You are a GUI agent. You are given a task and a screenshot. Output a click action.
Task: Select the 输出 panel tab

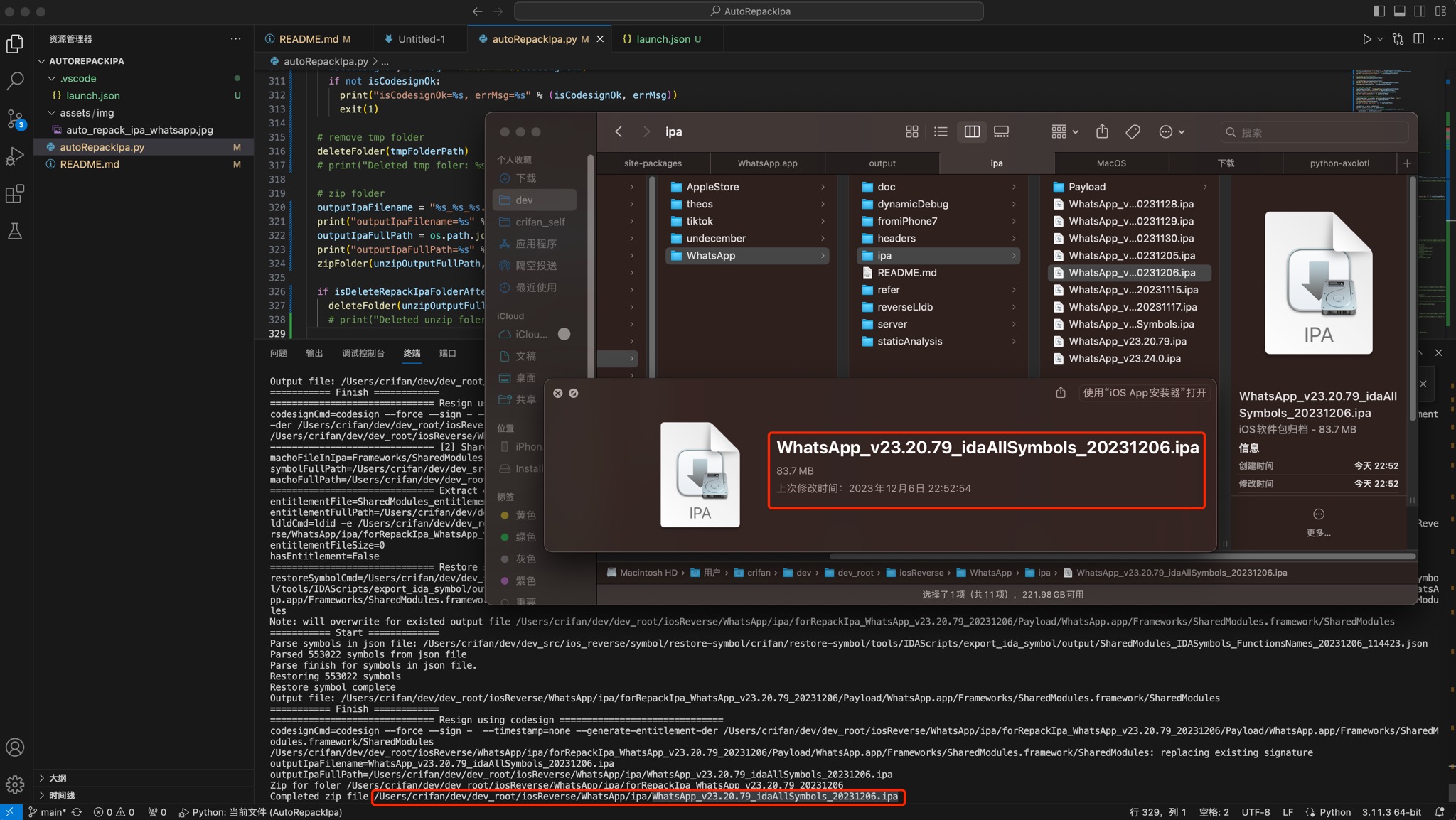click(x=314, y=353)
